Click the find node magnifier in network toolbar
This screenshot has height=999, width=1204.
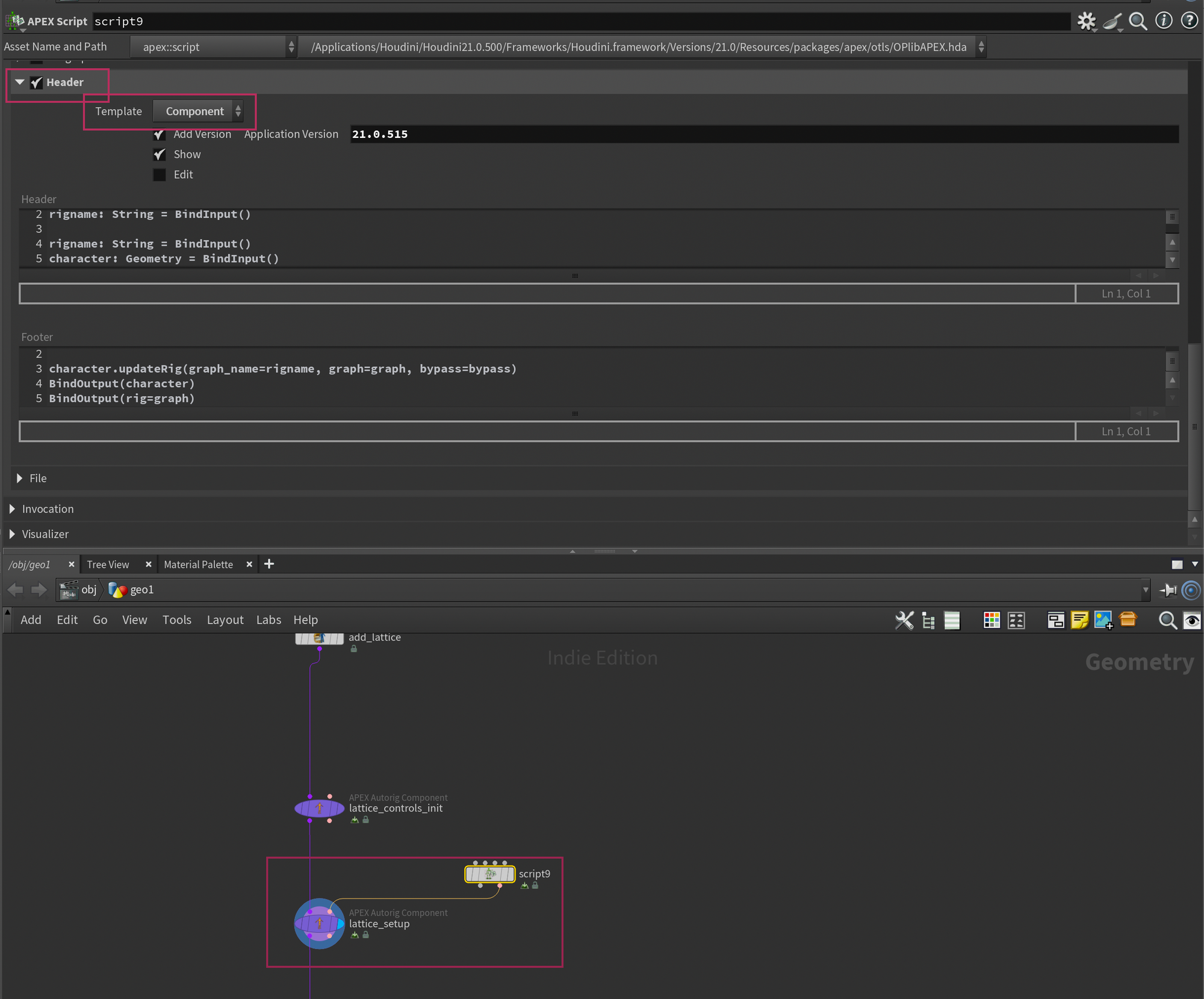pos(1167,620)
